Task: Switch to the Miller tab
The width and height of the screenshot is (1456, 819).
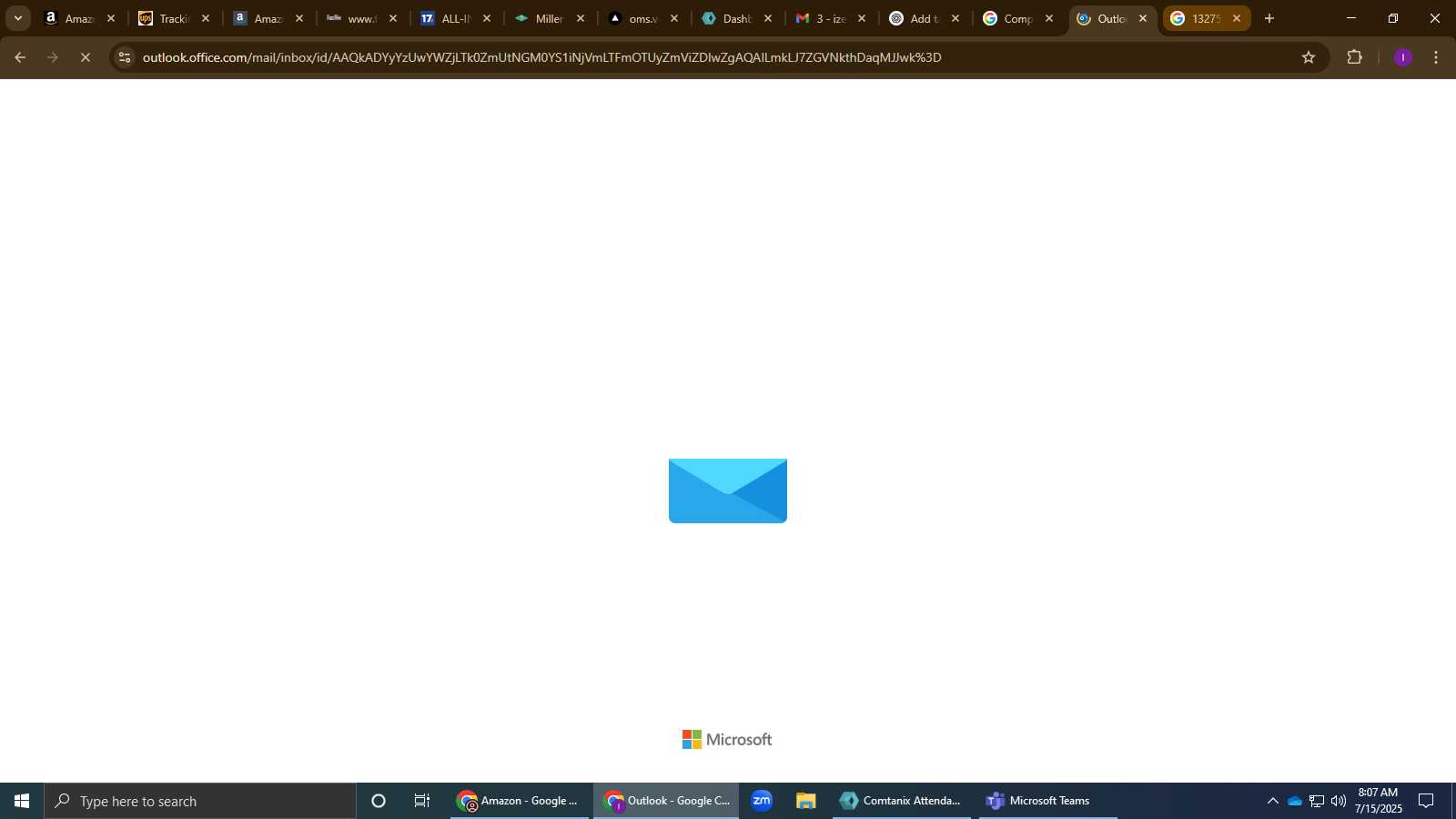Action: point(548,18)
